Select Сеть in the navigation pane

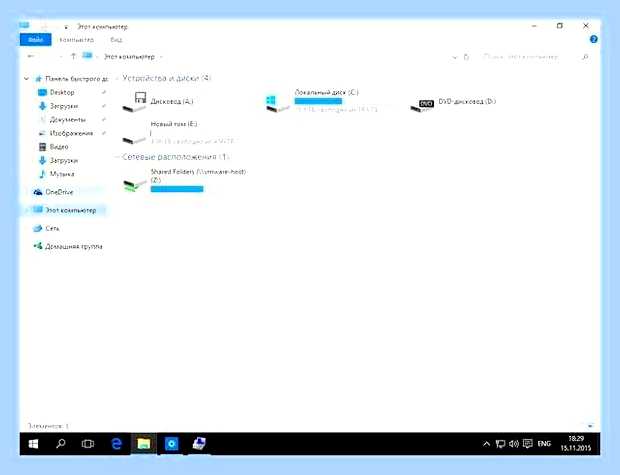click(x=52, y=228)
